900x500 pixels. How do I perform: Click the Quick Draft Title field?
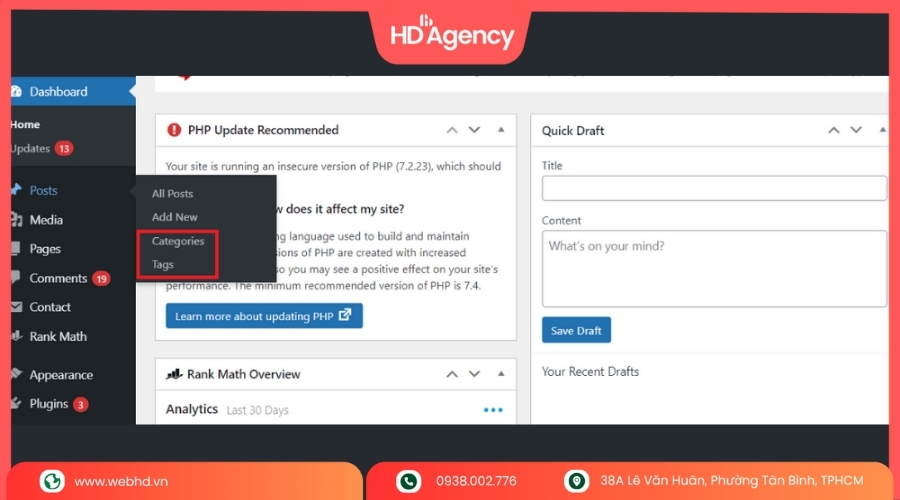point(714,189)
